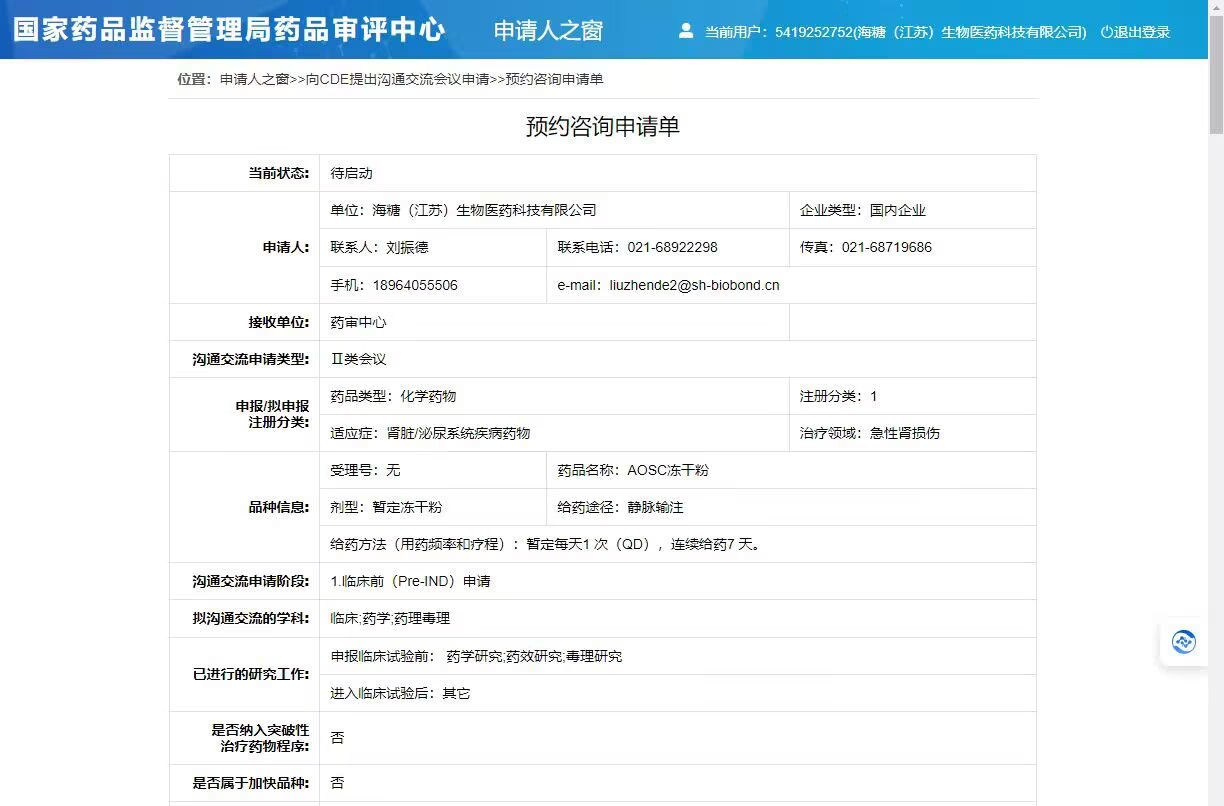
Task: Click the user avatar icon in header
Action: click(x=686, y=31)
